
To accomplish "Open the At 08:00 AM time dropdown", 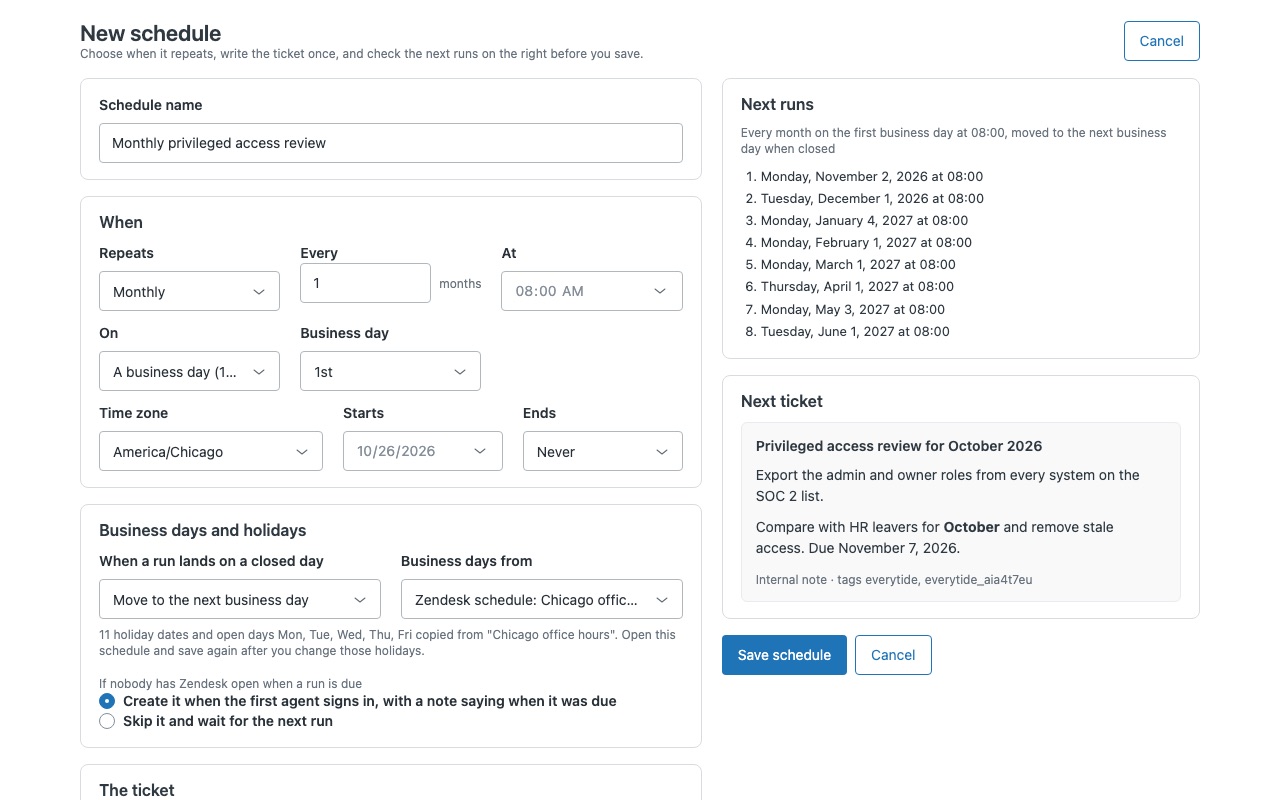I will point(592,291).
